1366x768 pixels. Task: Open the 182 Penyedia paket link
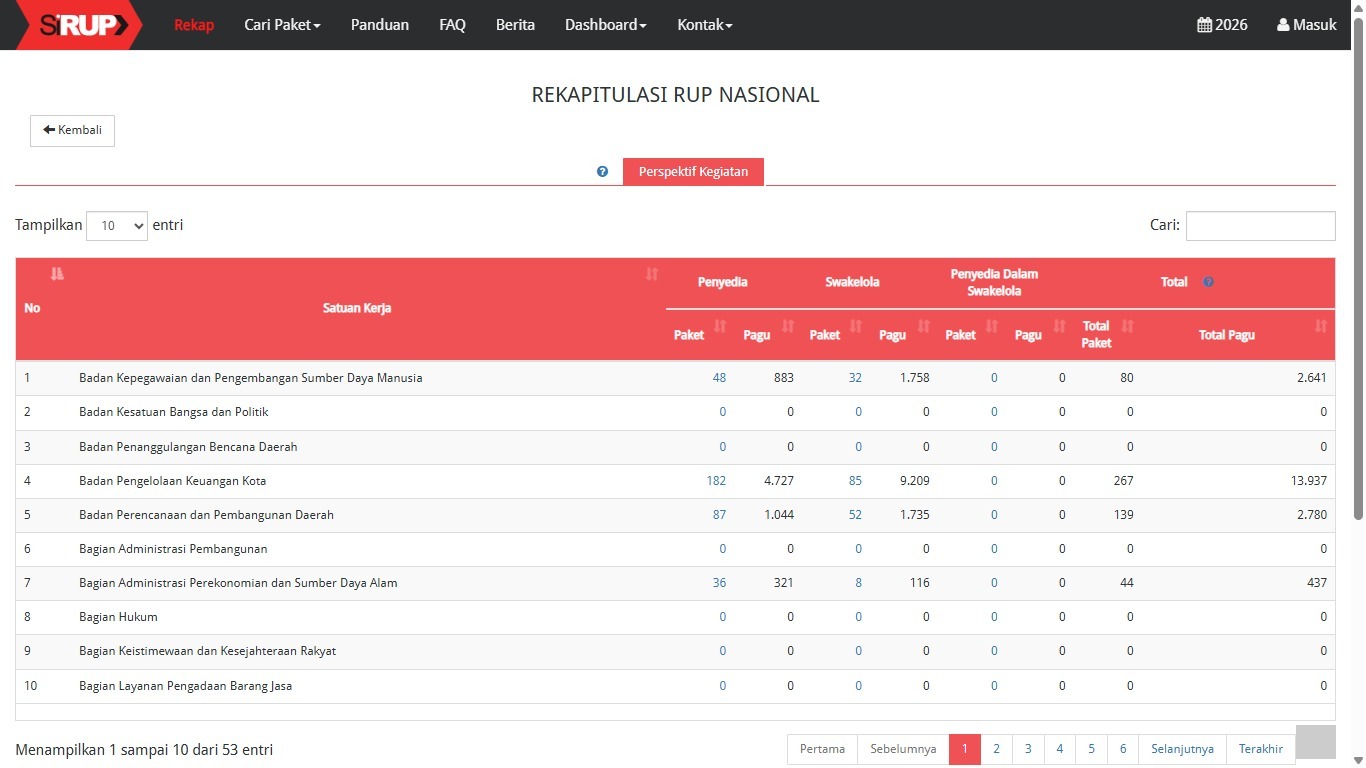tap(716, 481)
